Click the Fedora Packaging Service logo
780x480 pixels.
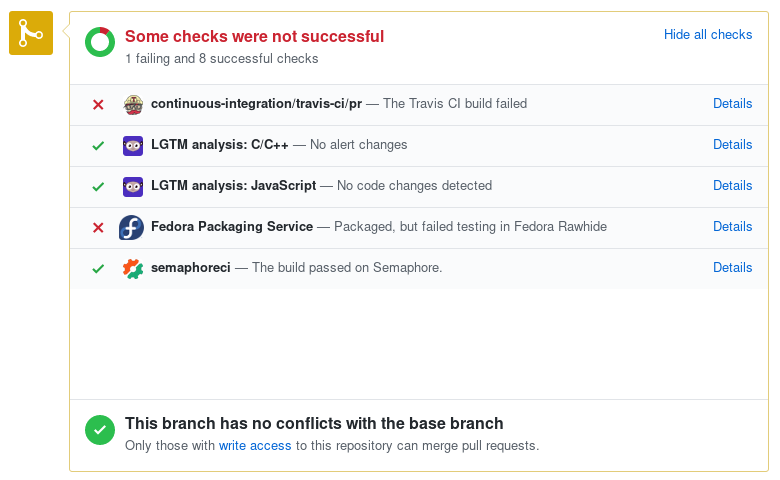tap(131, 227)
